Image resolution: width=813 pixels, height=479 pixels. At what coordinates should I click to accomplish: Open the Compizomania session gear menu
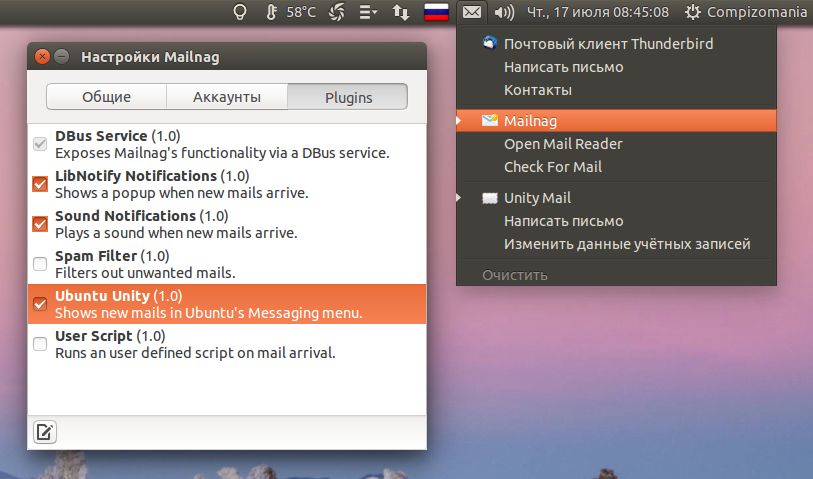click(x=746, y=11)
